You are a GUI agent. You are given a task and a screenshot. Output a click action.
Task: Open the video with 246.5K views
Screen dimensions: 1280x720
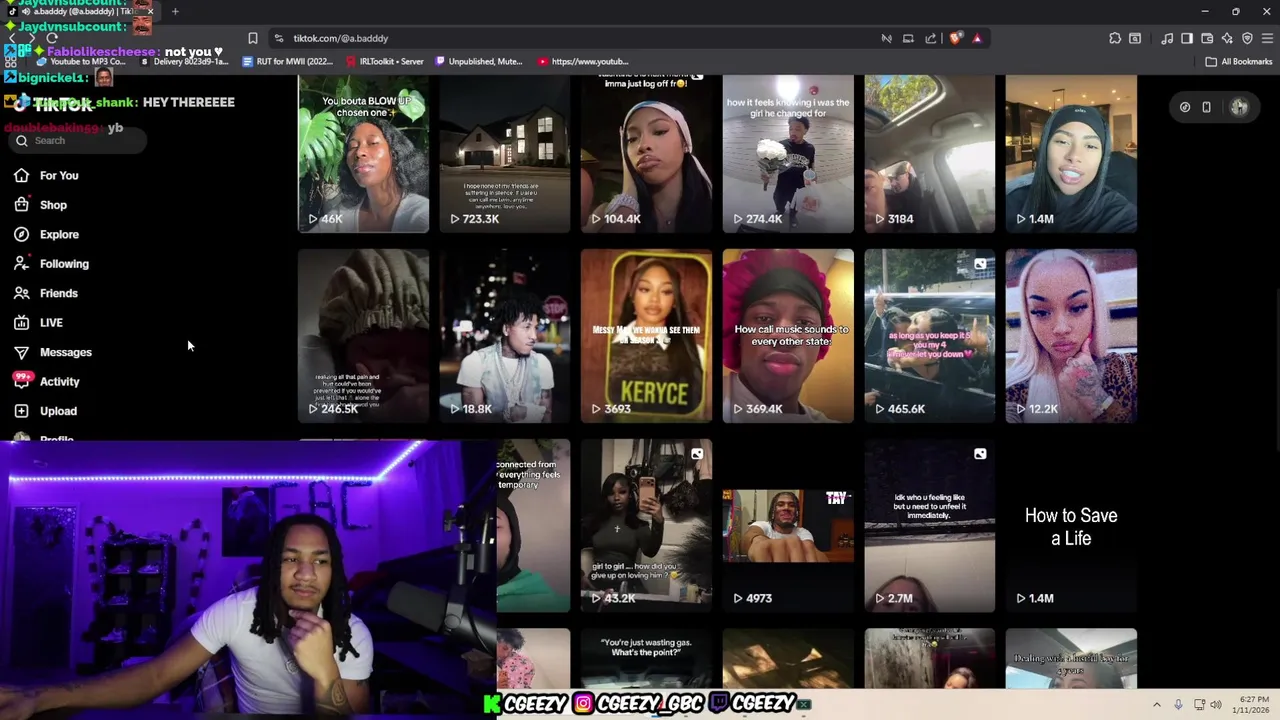pyautogui.click(x=363, y=336)
